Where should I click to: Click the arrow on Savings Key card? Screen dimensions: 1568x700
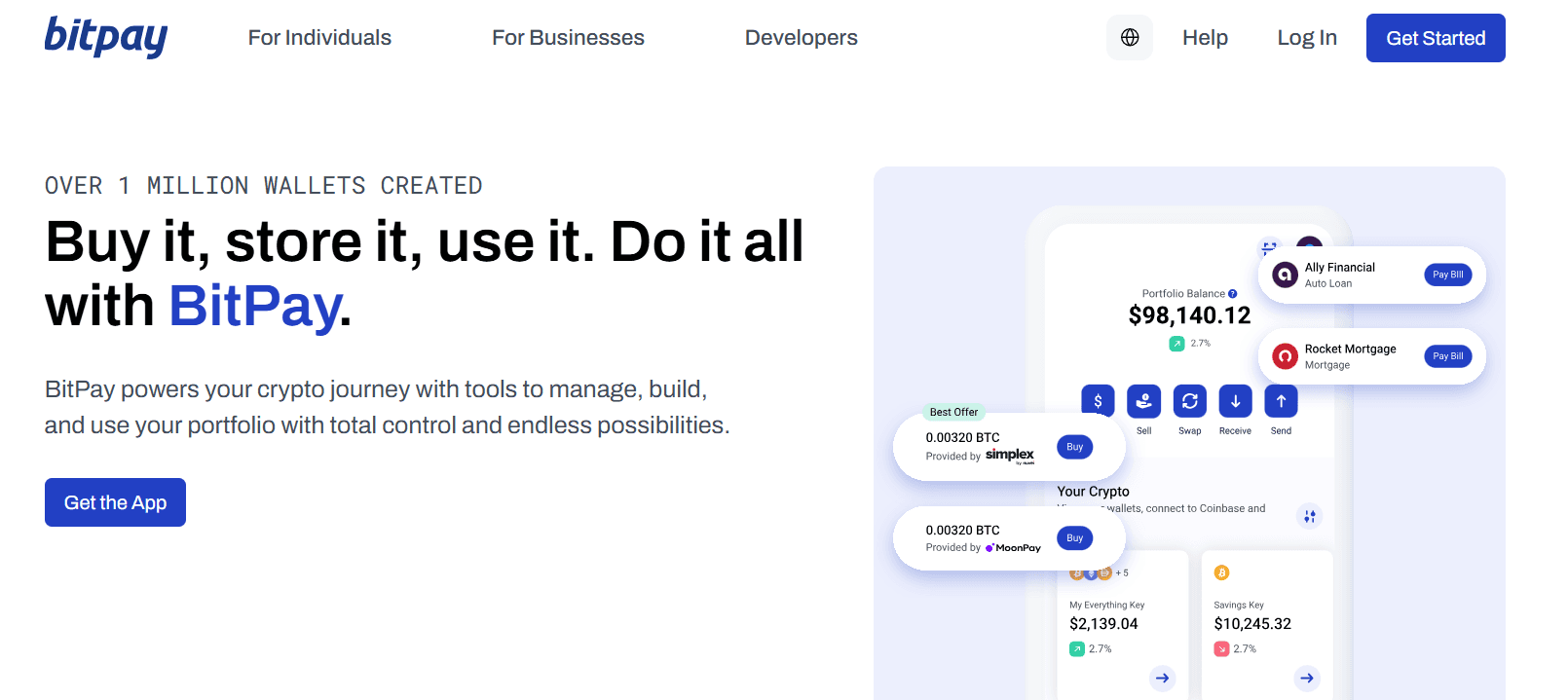pos(1307,678)
